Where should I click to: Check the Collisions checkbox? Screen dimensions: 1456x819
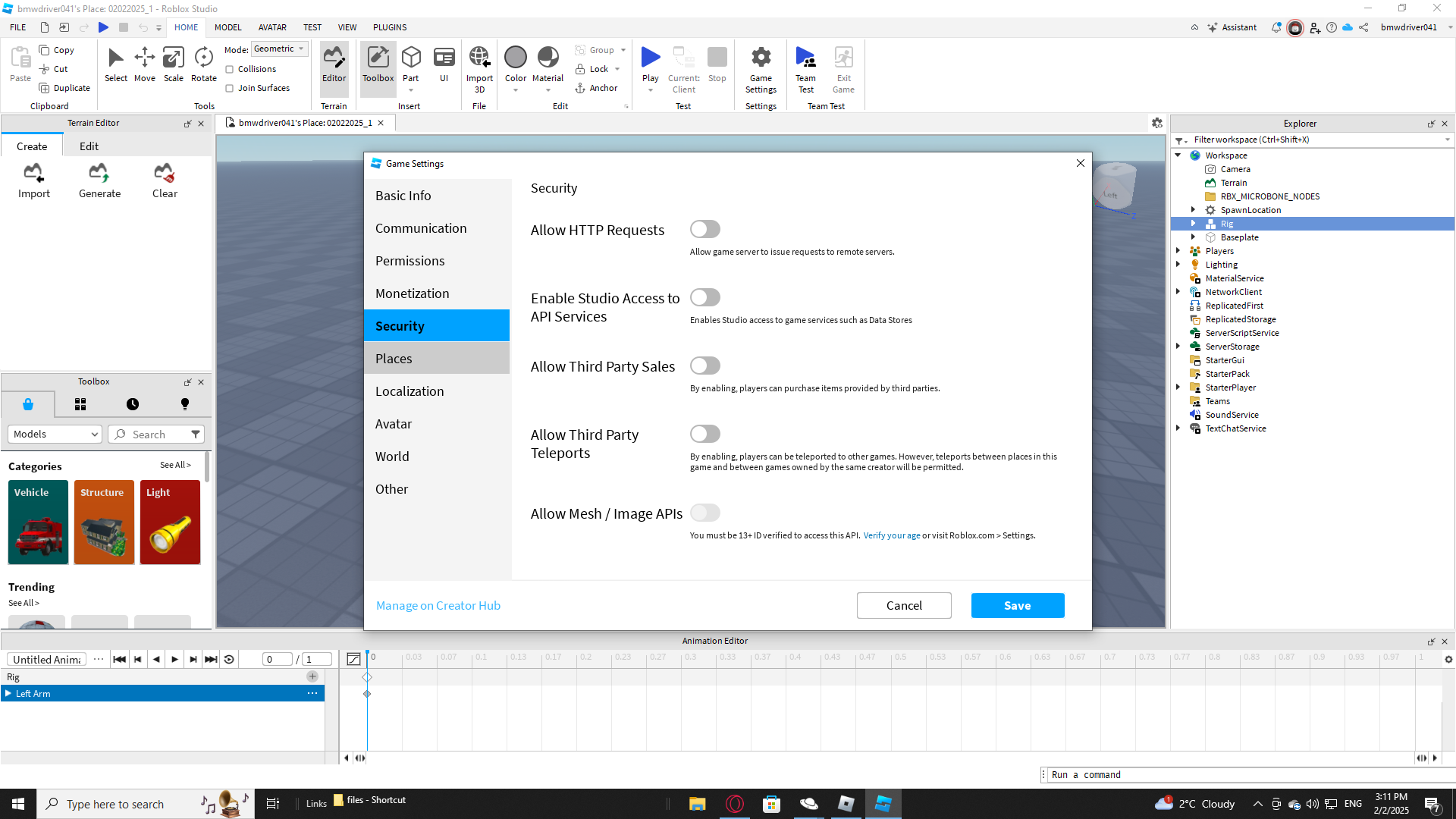(230, 69)
